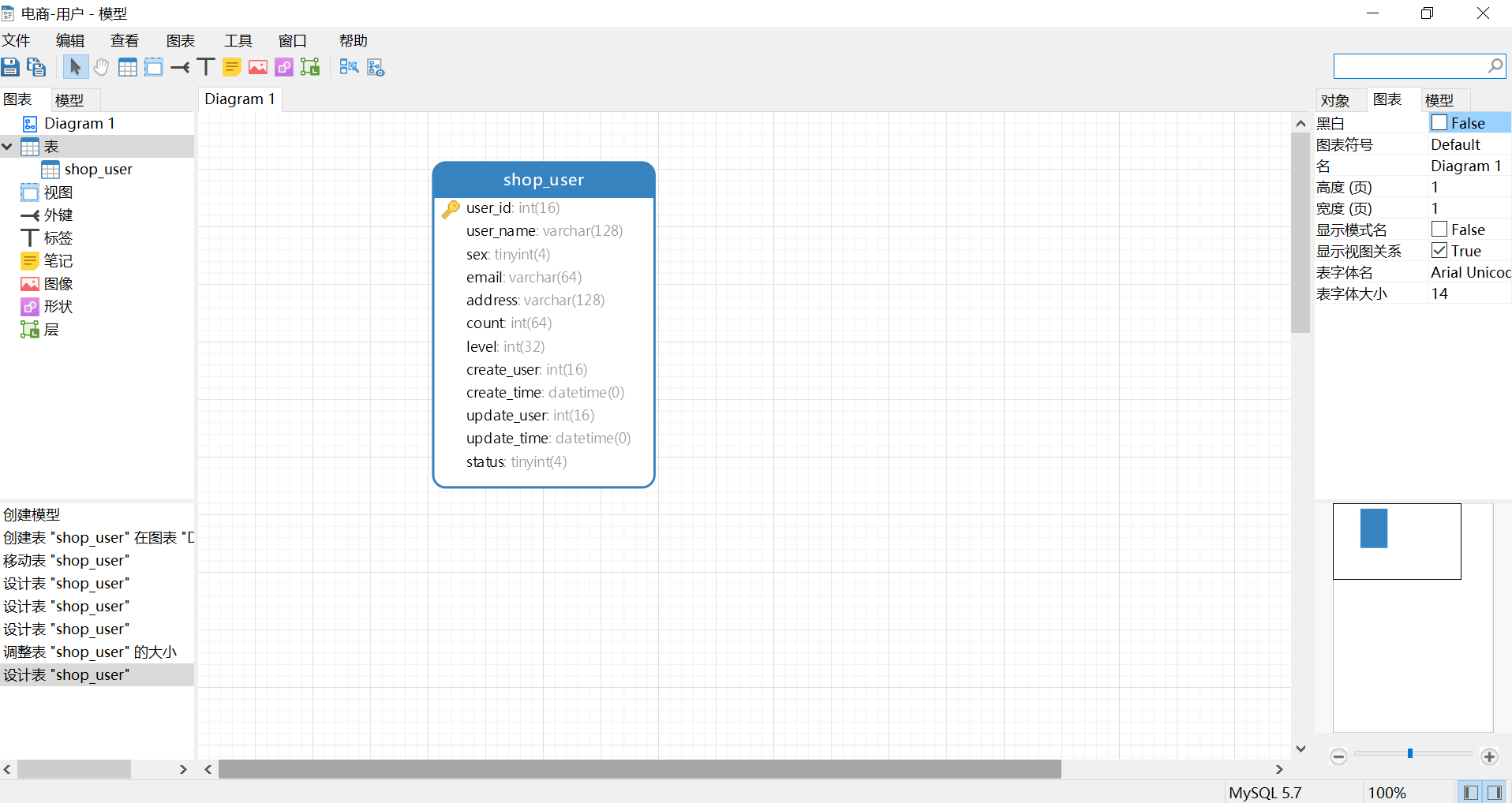
Task: Click the MySQL 5.7 status bar entry
Action: 1265,793
